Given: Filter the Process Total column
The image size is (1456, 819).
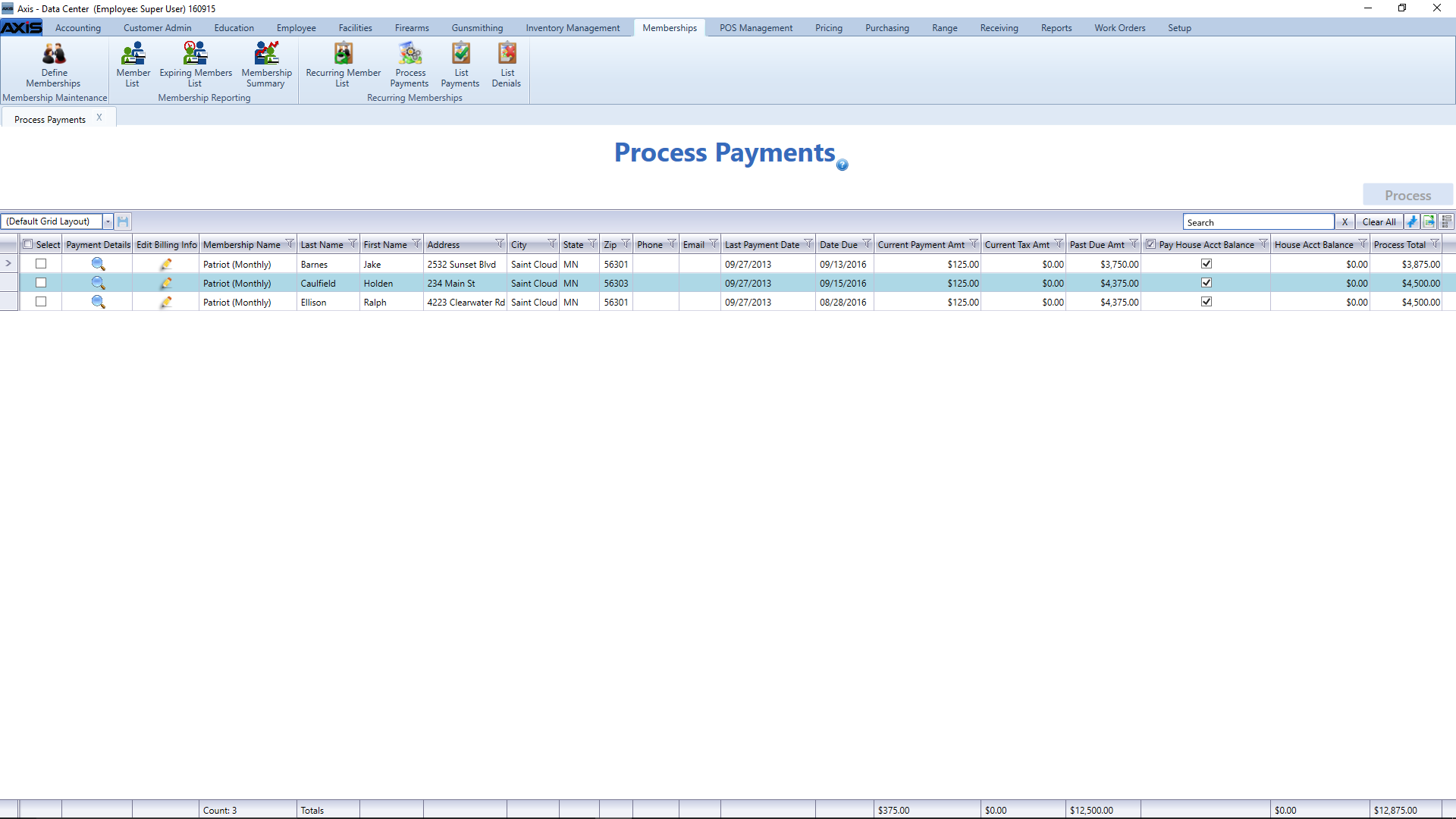Looking at the screenshot, I should click(x=1435, y=244).
